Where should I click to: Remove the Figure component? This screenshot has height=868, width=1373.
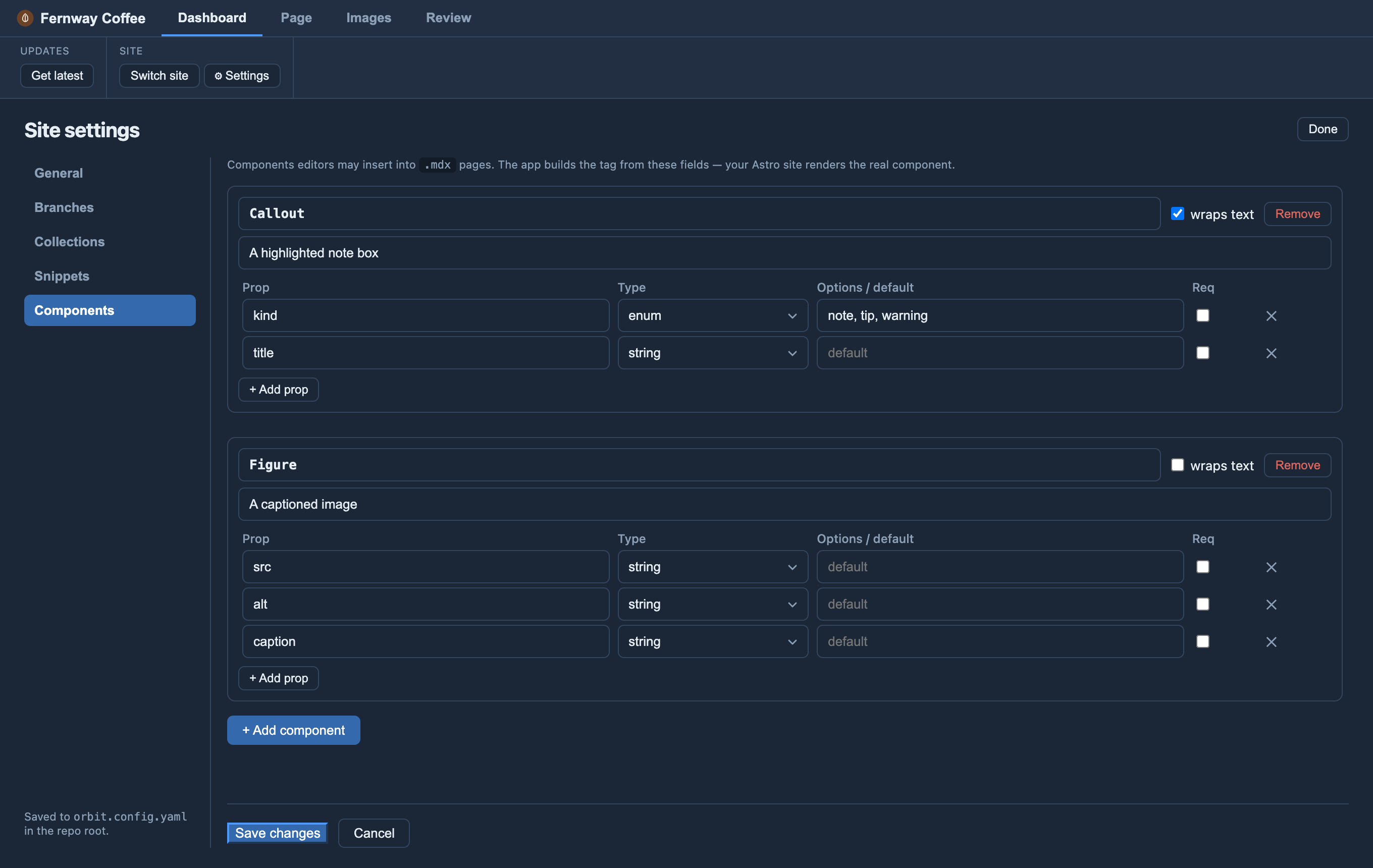1297,465
